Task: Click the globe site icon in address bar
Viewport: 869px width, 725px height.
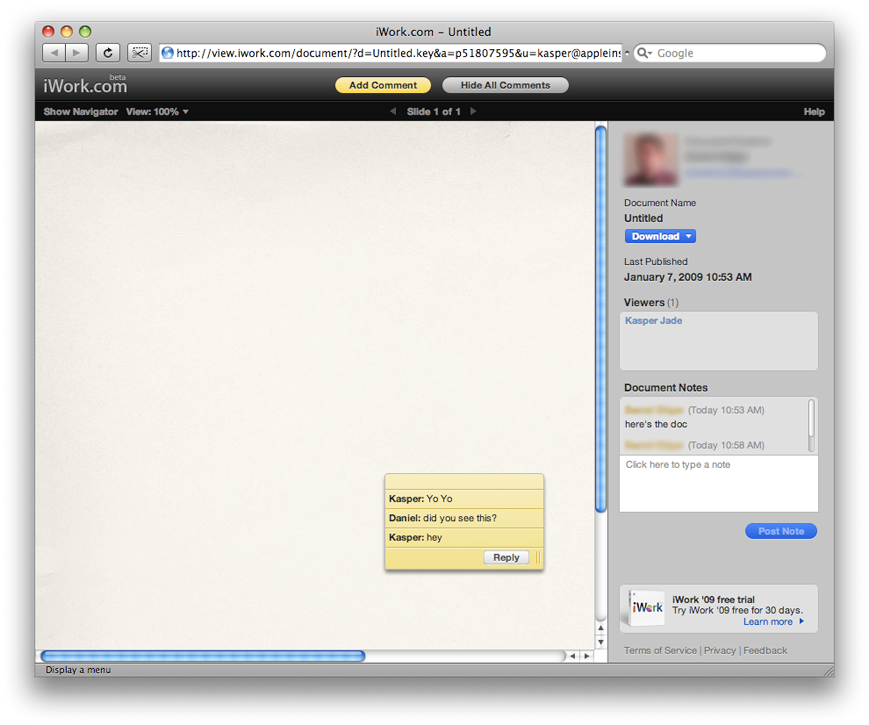Action: click(x=167, y=53)
